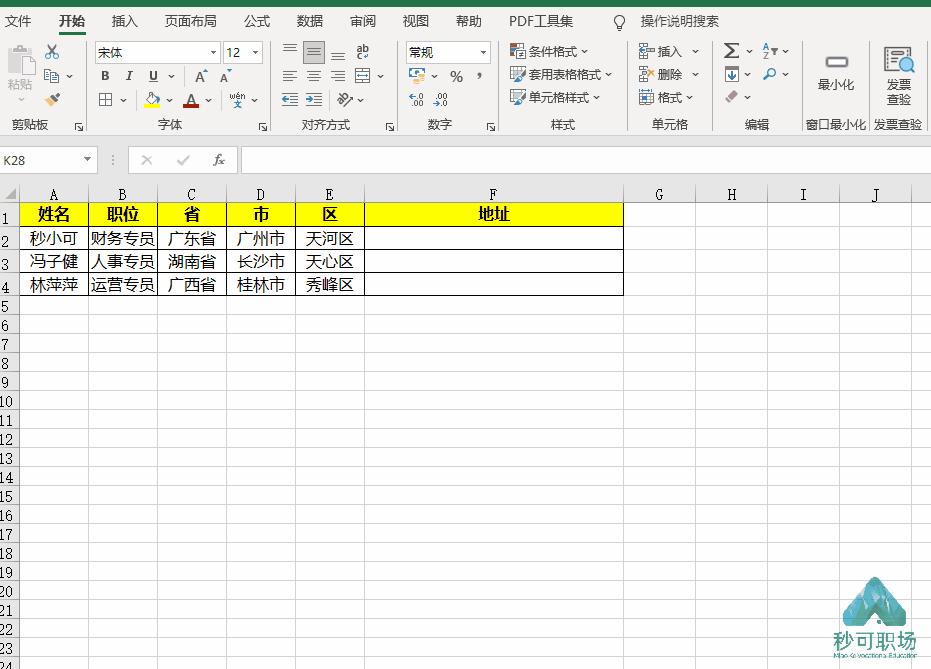Click the 合并后居中 merge cells icon

point(364,76)
